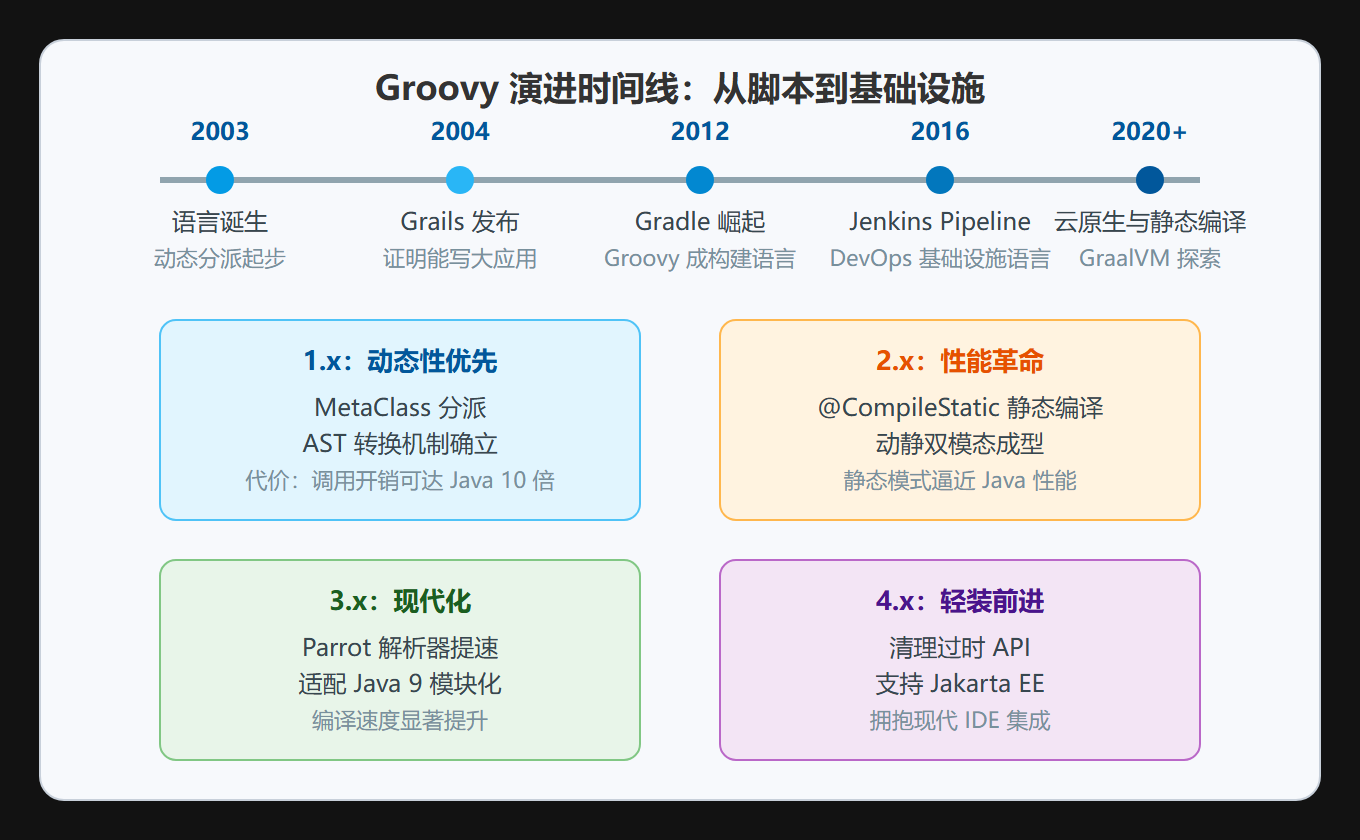Click the text '语言诞生'
Viewport: 1360px width, 840px height.
coord(220,222)
